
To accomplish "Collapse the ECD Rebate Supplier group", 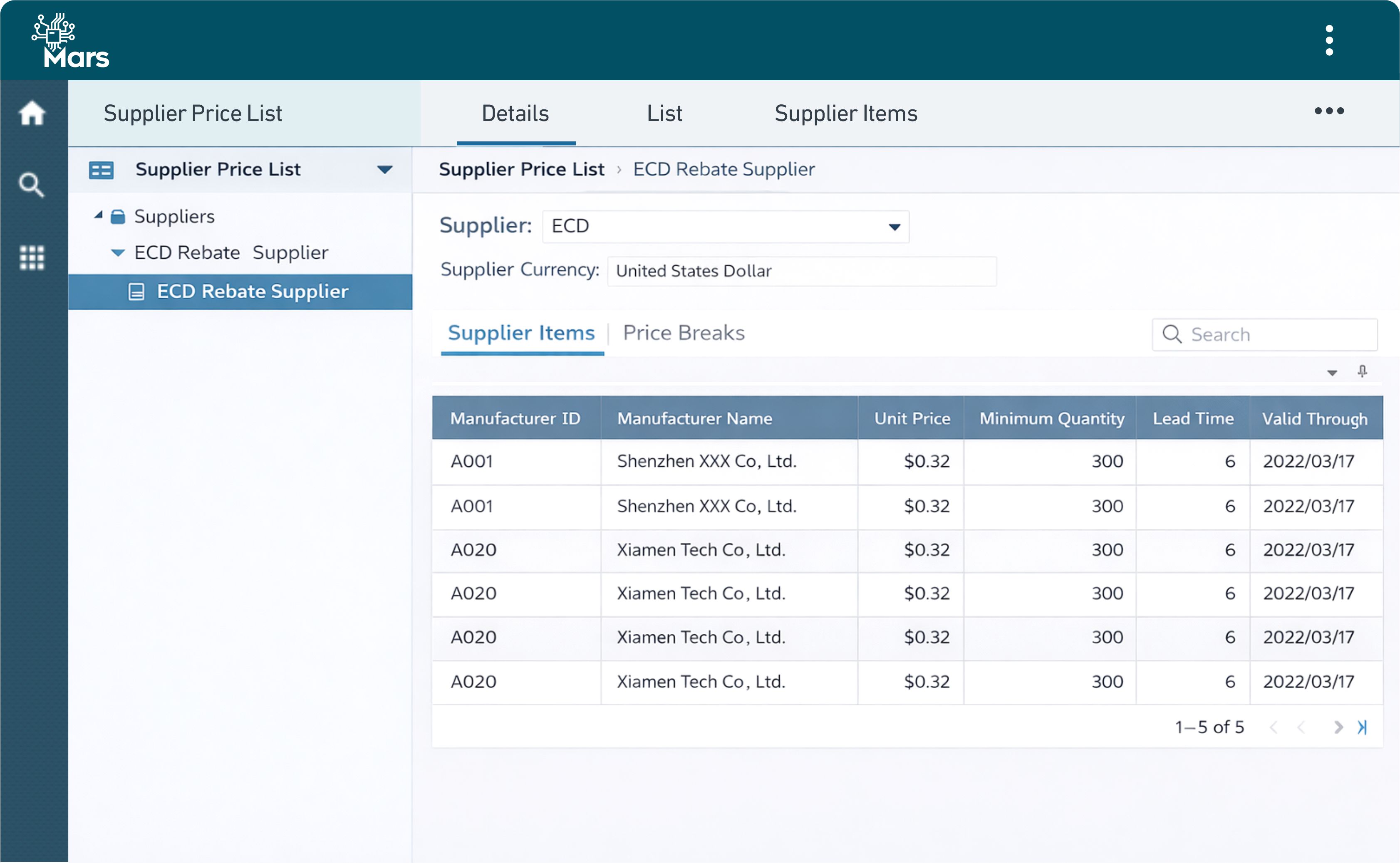I will 118,253.
